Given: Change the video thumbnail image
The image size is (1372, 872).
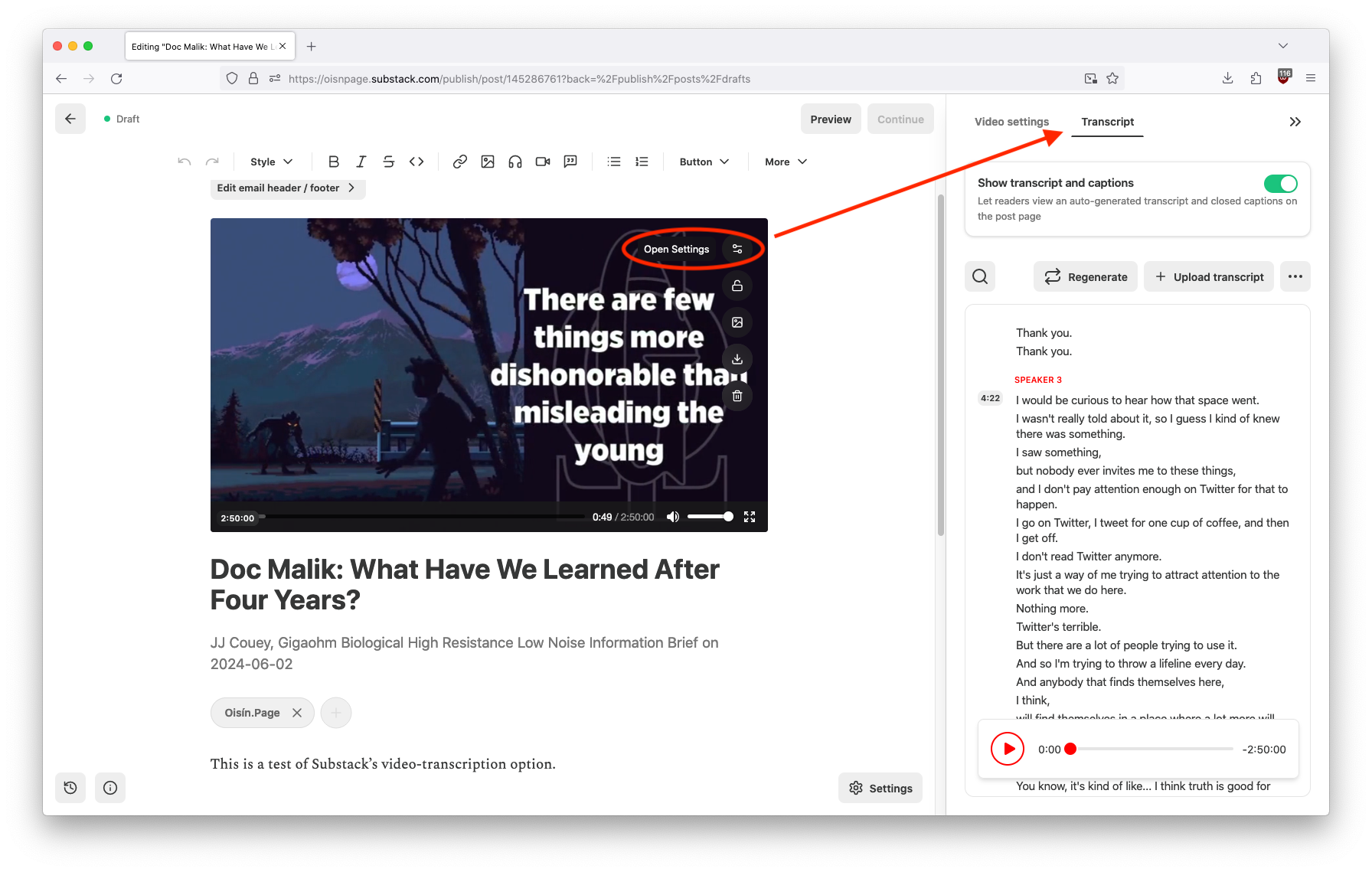Looking at the screenshot, I should pos(737,322).
